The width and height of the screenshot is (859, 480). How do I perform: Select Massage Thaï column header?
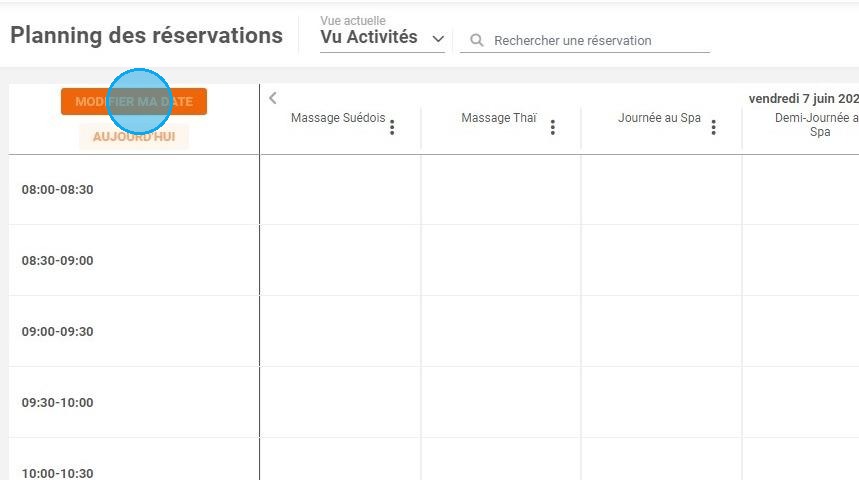pos(499,118)
